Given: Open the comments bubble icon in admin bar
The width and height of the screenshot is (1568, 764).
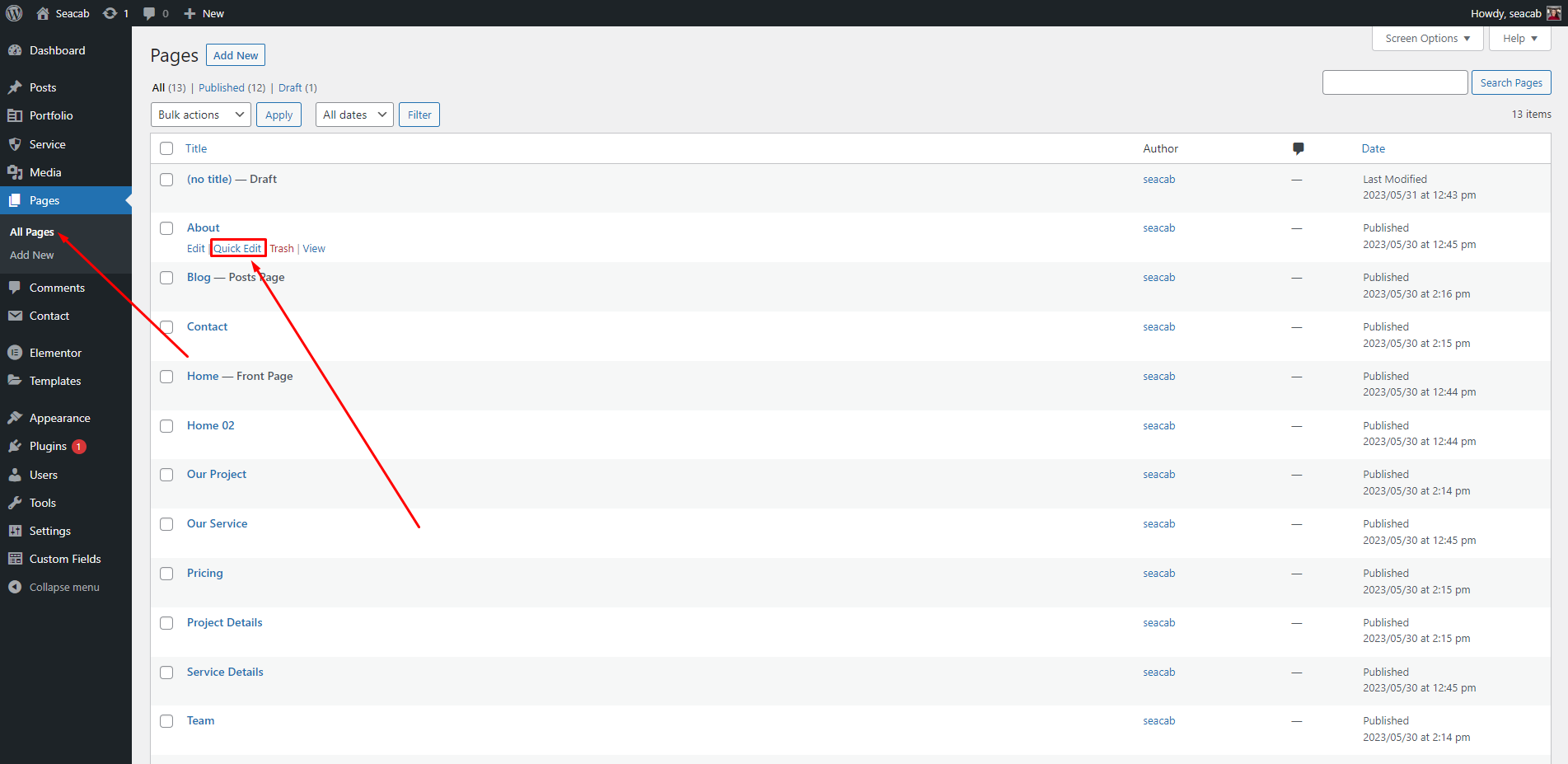Looking at the screenshot, I should click(149, 13).
